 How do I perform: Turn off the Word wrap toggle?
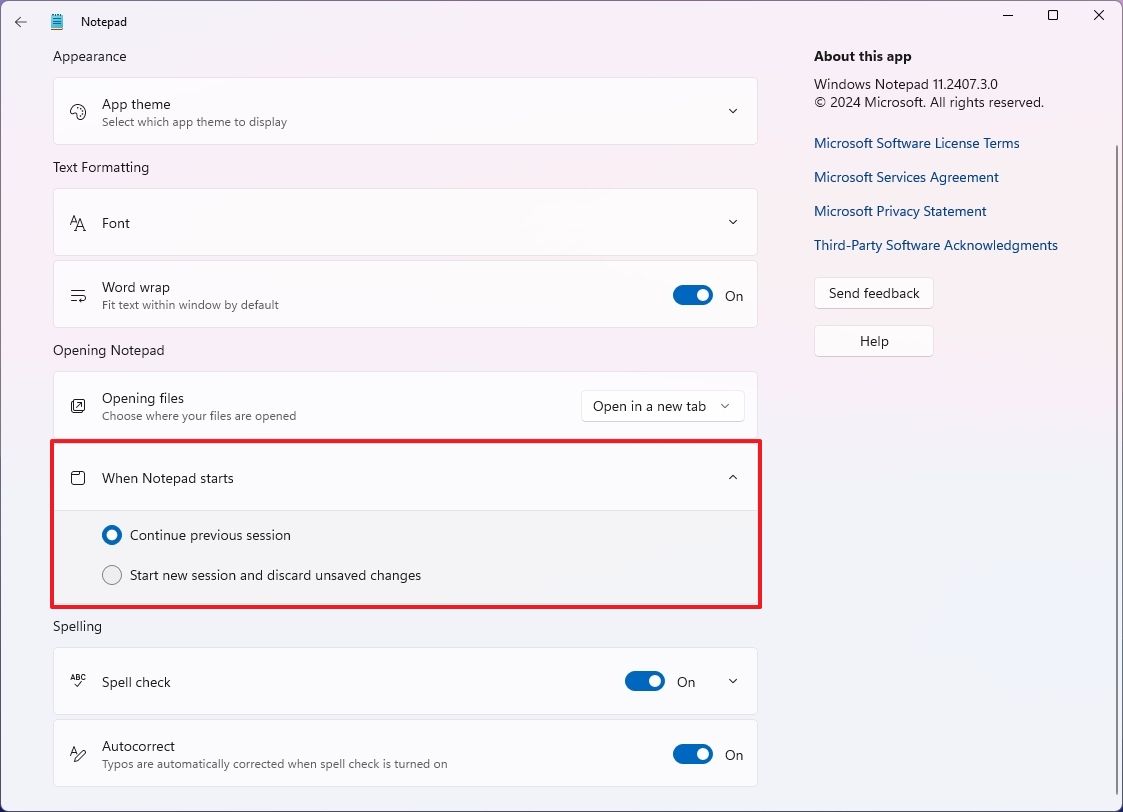pyautogui.click(x=693, y=295)
